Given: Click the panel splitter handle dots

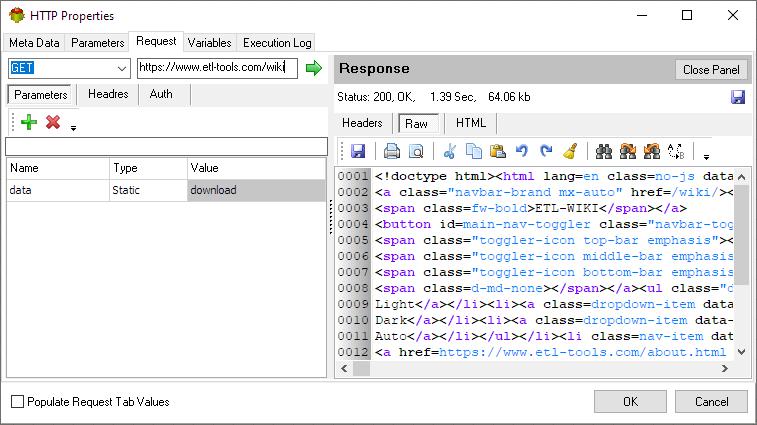Looking at the screenshot, I should 331,217.
